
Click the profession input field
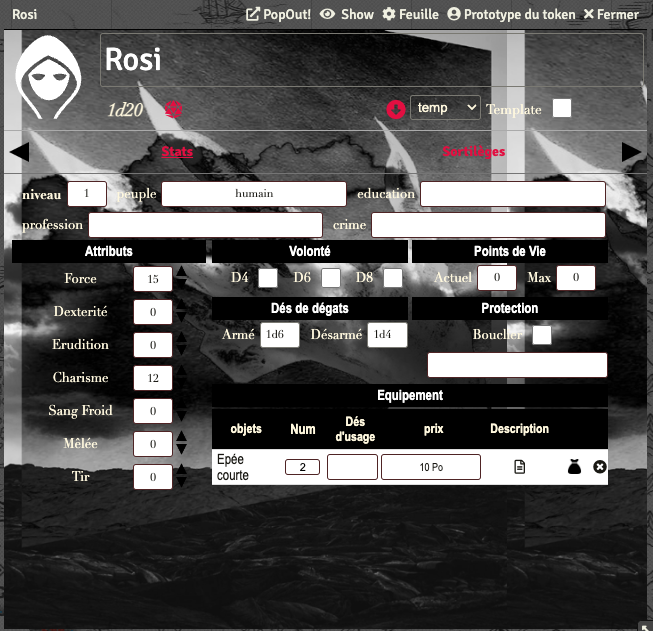pos(206,225)
